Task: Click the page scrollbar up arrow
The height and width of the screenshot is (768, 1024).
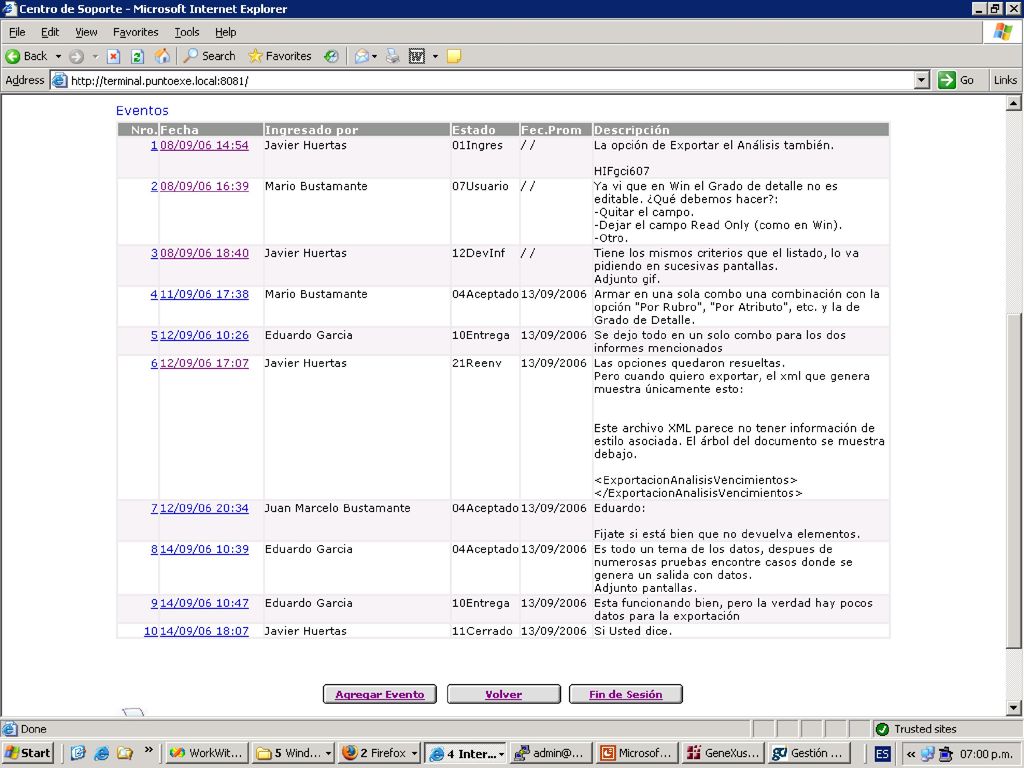Action: coord(1014,103)
